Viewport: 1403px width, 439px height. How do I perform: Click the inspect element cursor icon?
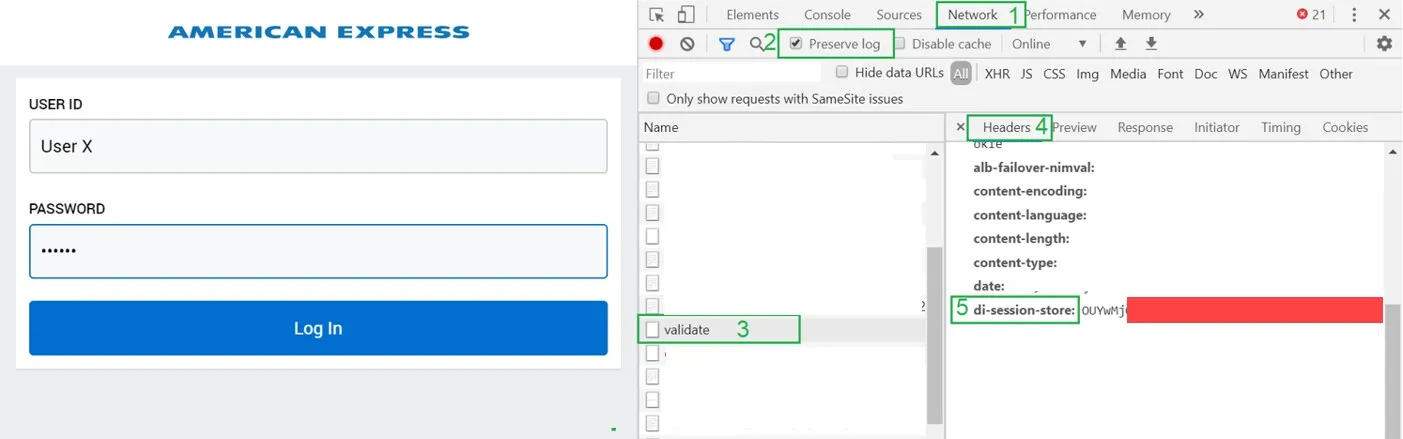point(657,14)
